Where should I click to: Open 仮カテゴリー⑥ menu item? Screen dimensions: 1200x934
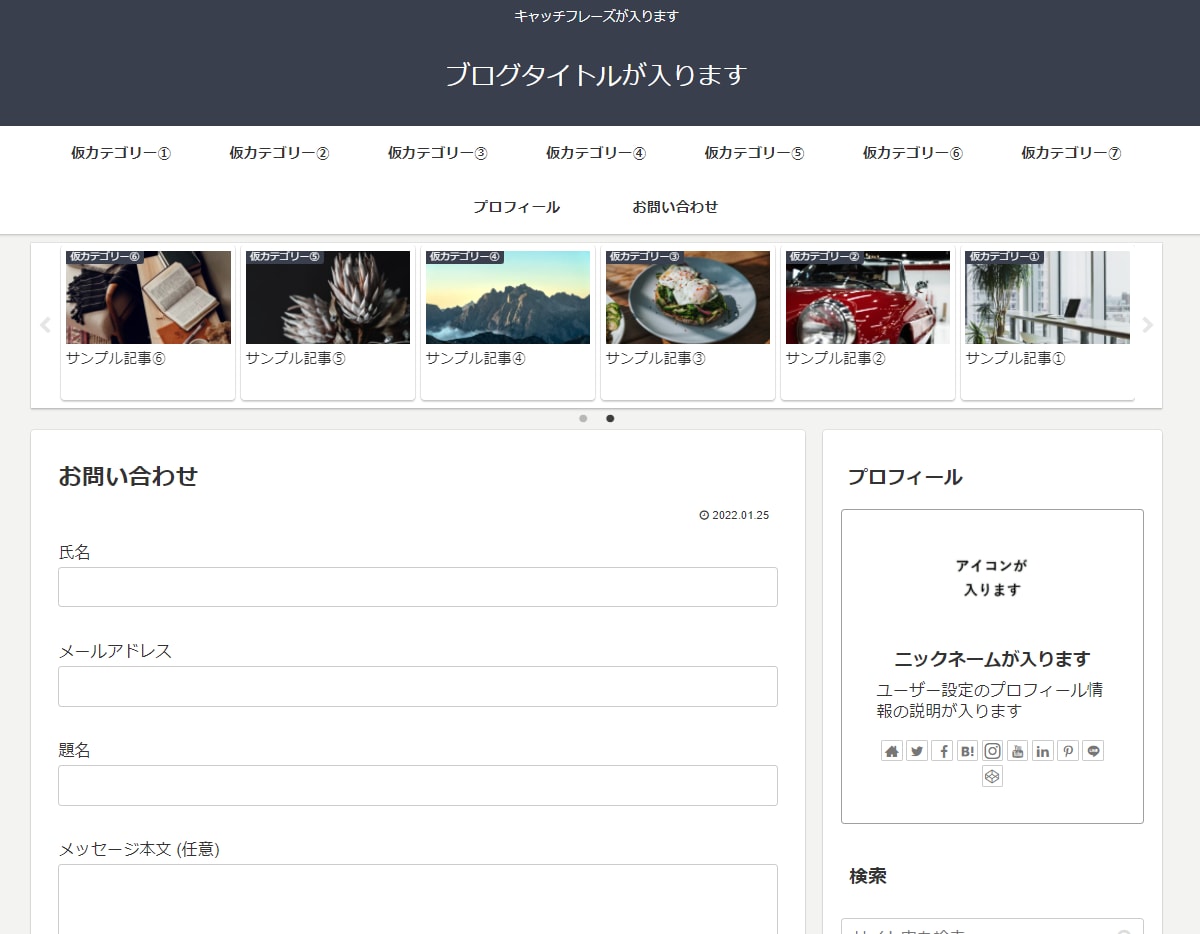[913, 153]
